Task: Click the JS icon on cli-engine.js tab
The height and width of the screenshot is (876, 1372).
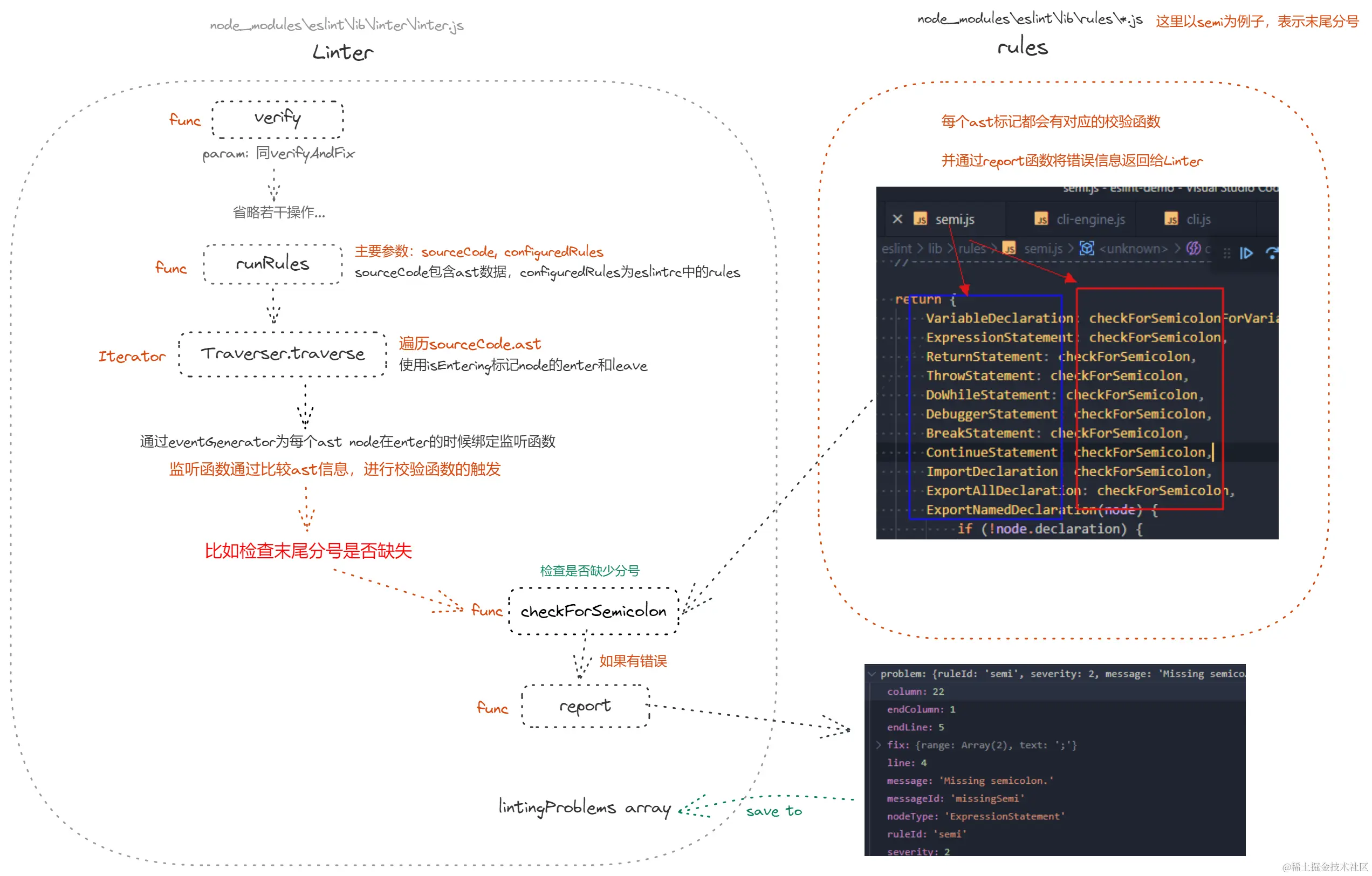Action: (1041, 220)
